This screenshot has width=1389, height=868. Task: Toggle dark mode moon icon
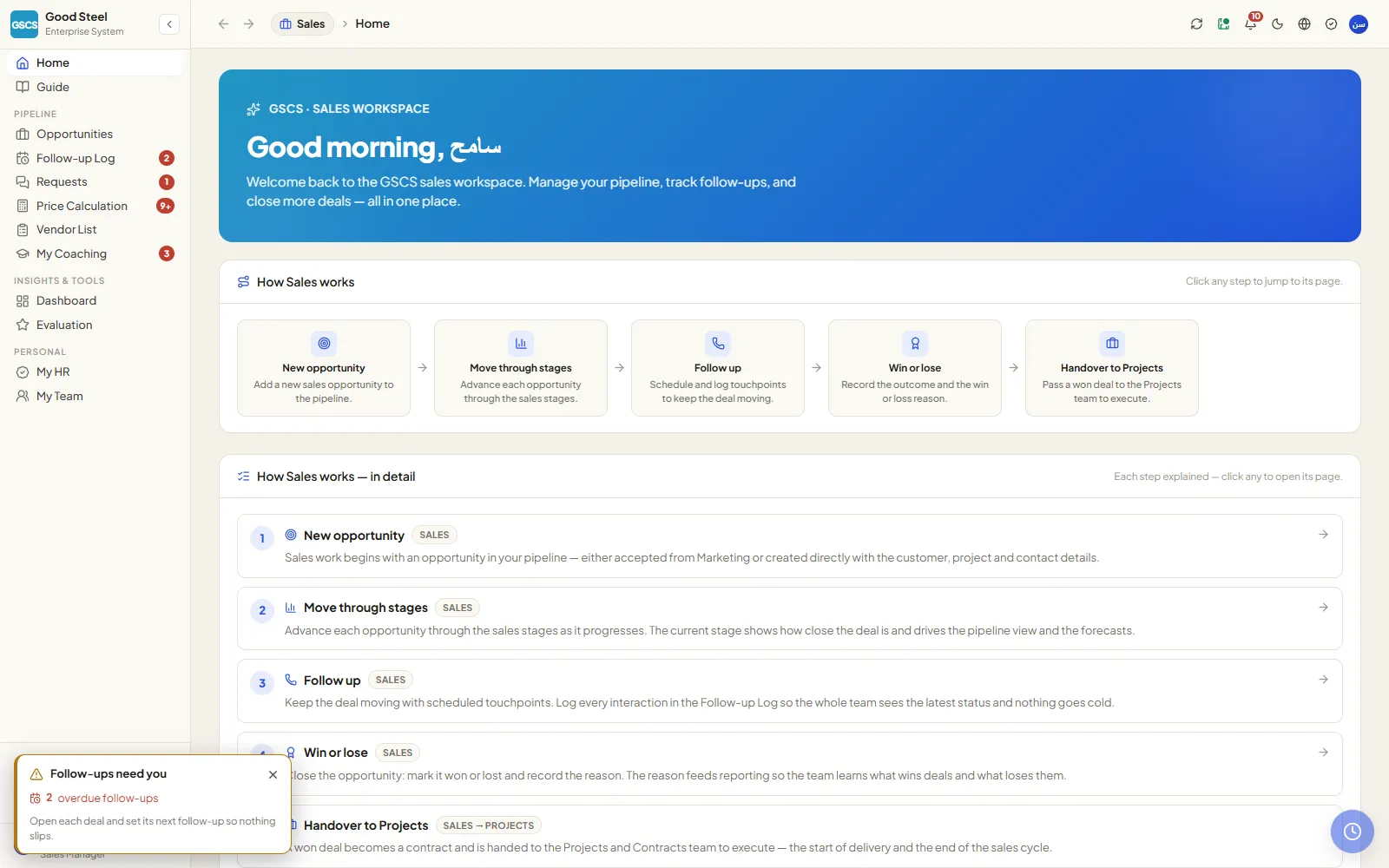[x=1277, y=24]
